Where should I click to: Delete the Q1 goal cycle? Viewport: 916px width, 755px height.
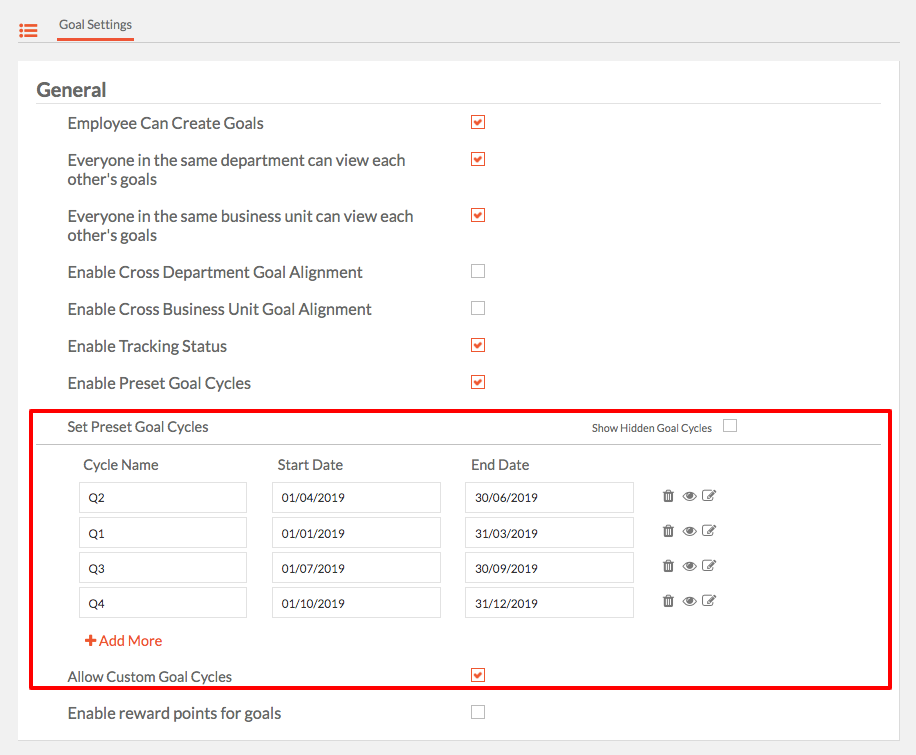(x=668, y=531)
